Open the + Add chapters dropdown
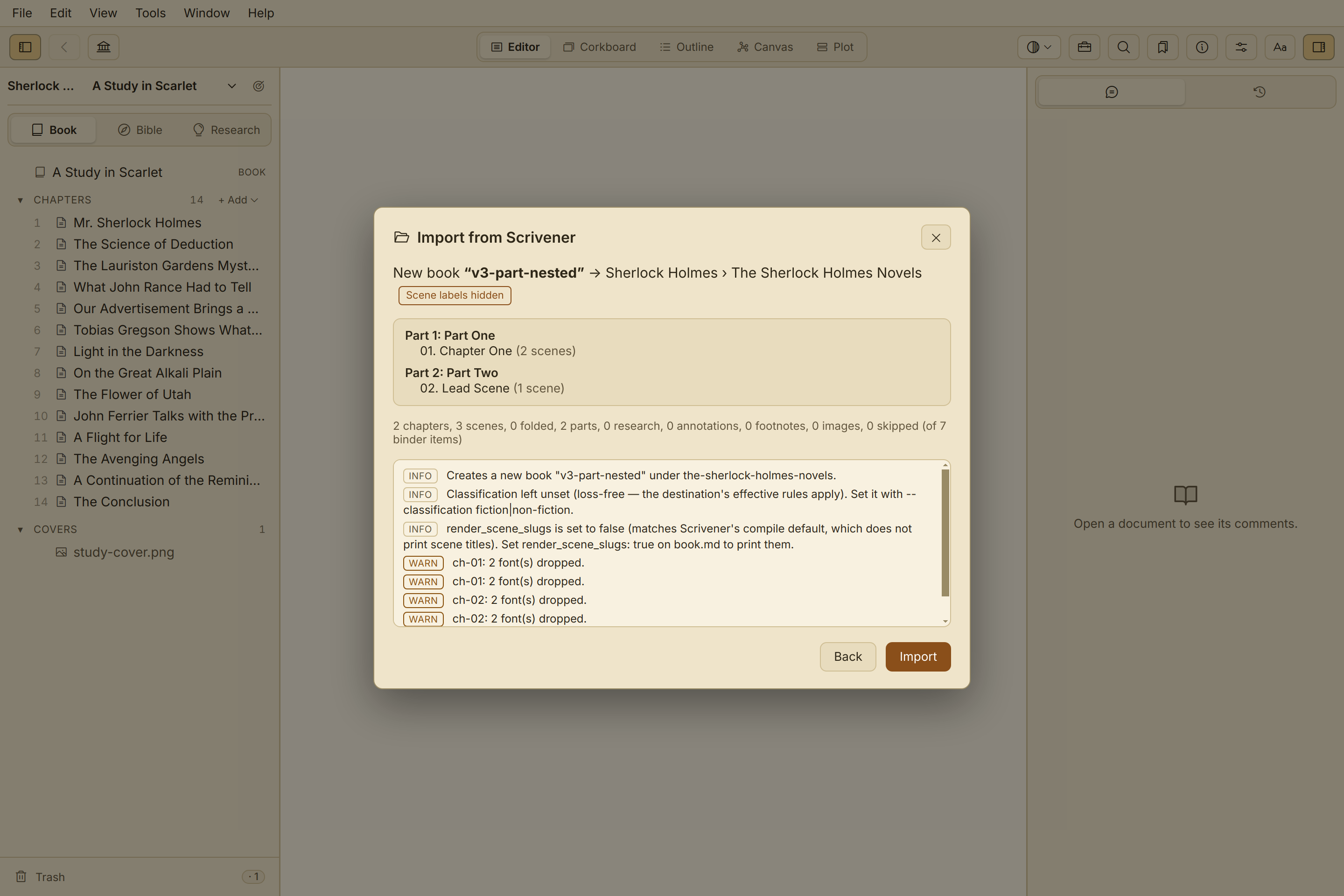1344x896 pixels. pyautogui.click(x=238, y=200)
